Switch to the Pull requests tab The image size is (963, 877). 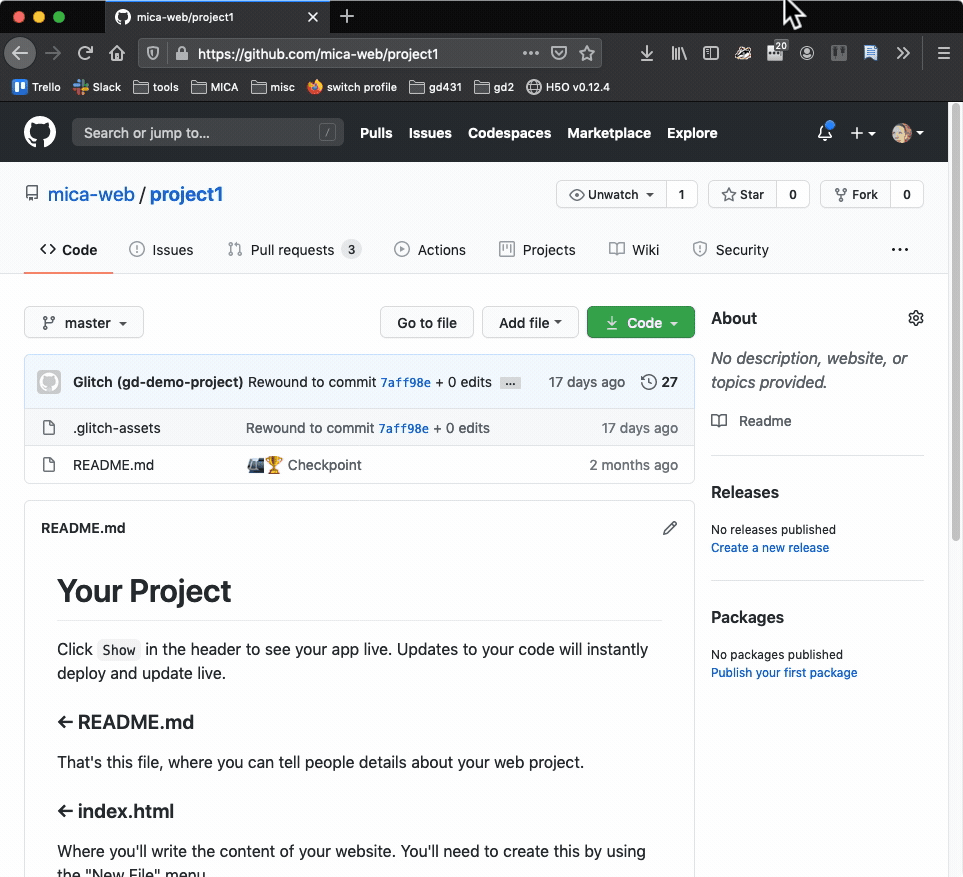click(x=293, y=249)
